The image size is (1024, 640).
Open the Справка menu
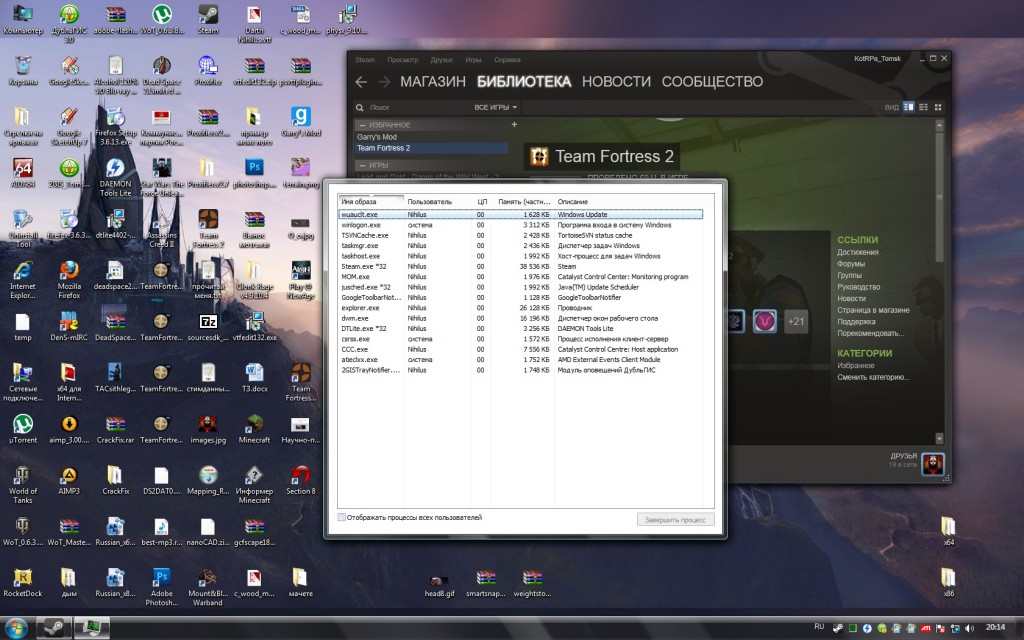click(x=507, y=59)
